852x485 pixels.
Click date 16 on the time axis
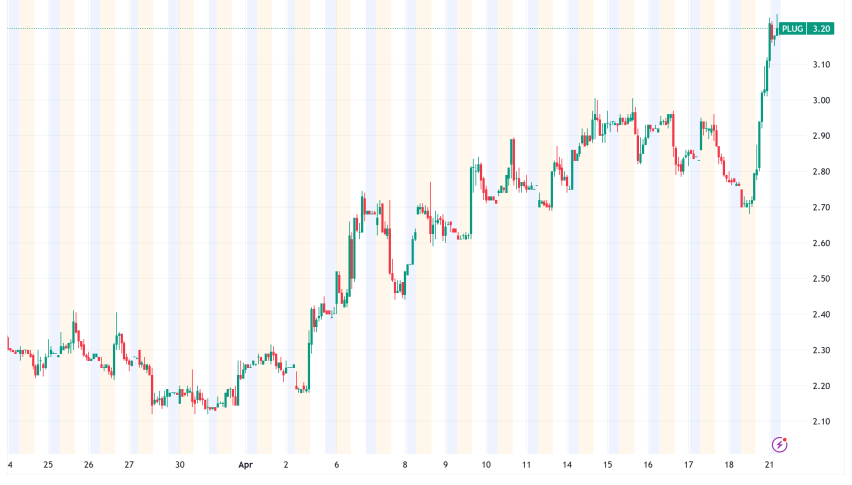[x=648, y=465]
